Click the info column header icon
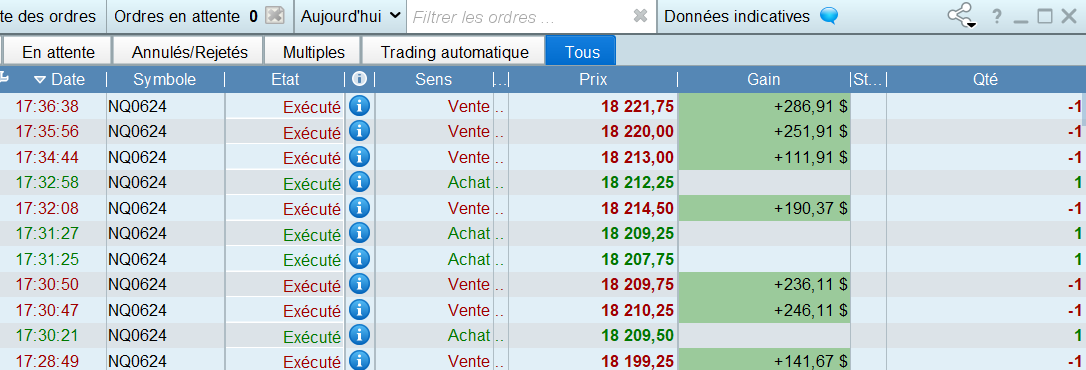Viewport: 1086px width, 370px height. [x=359, y=79]
